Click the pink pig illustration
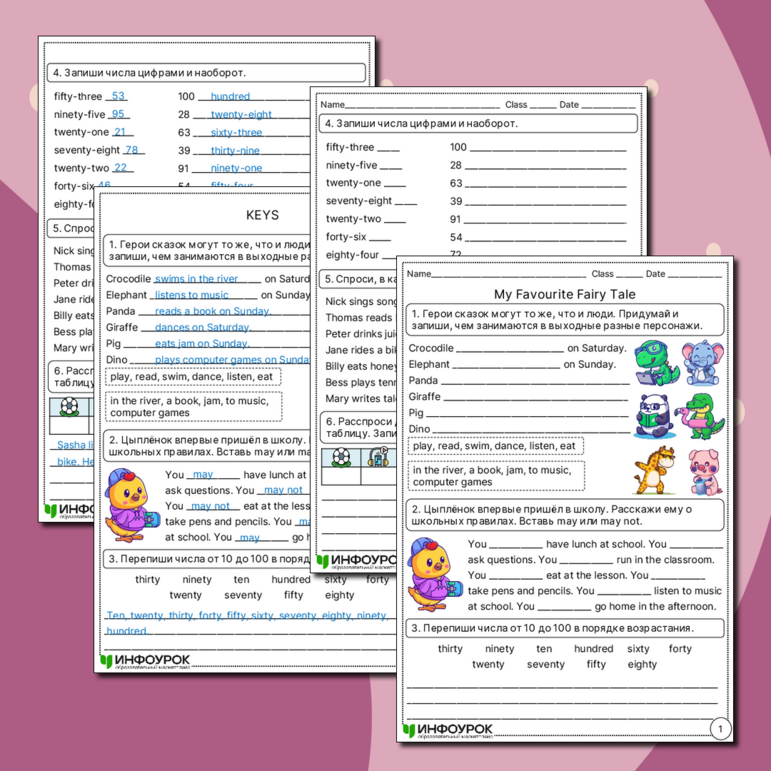The image size is (771, 771). point(705,472)
